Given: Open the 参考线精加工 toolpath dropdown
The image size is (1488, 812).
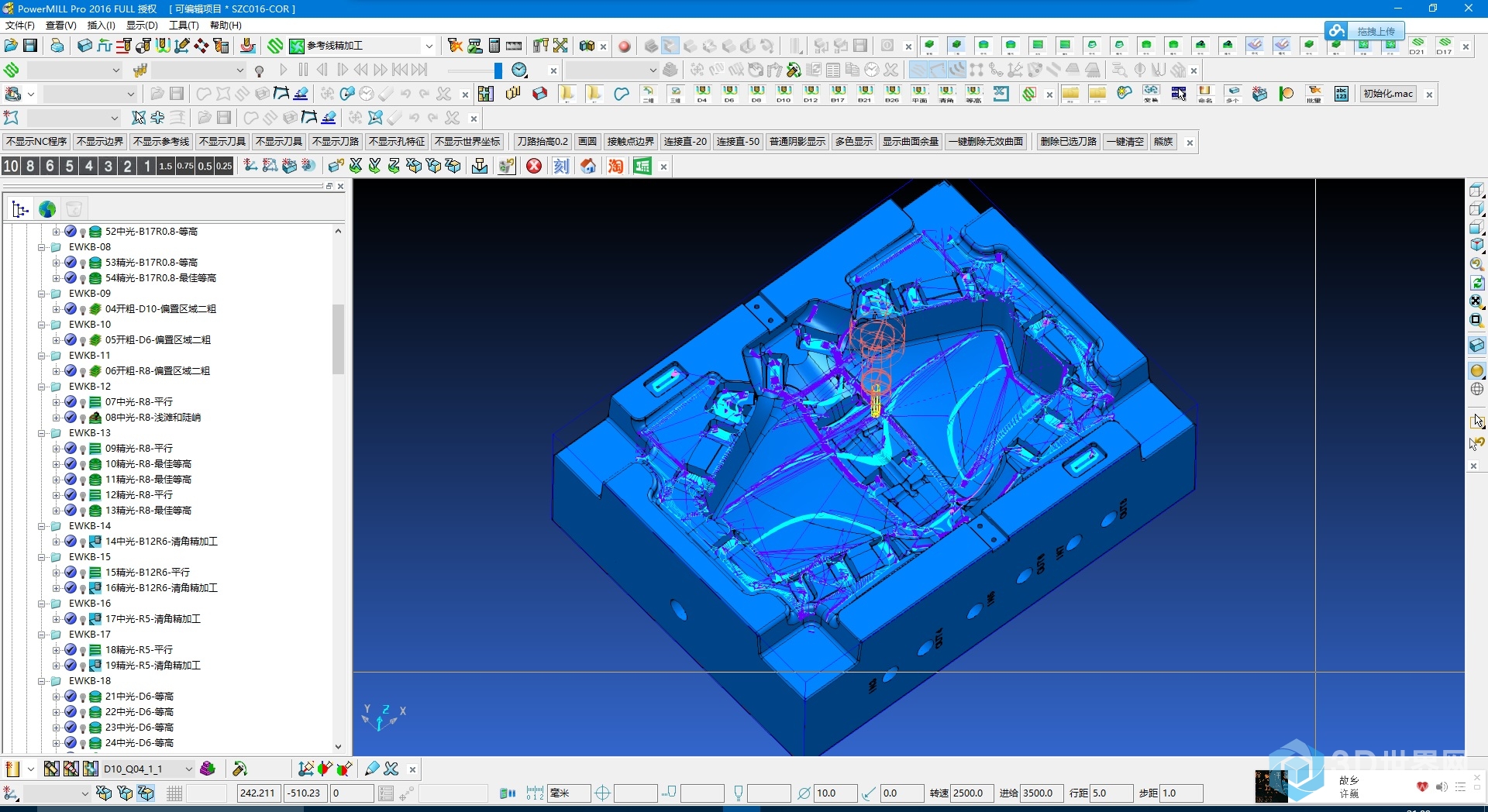Looking at the screenshot, I should click(x=429, y=46).
